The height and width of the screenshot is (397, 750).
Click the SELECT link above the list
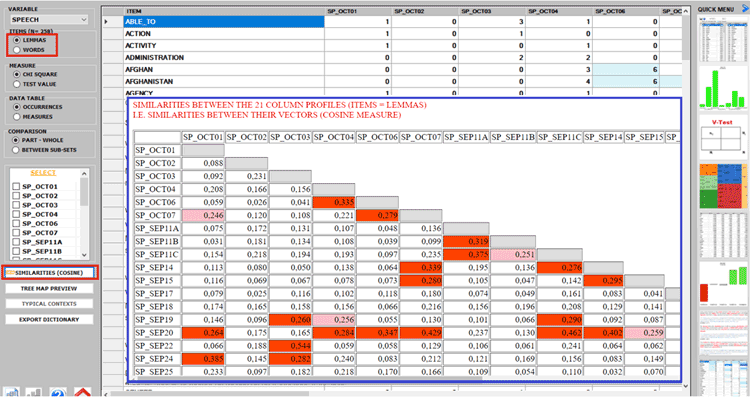click(43, 173)
